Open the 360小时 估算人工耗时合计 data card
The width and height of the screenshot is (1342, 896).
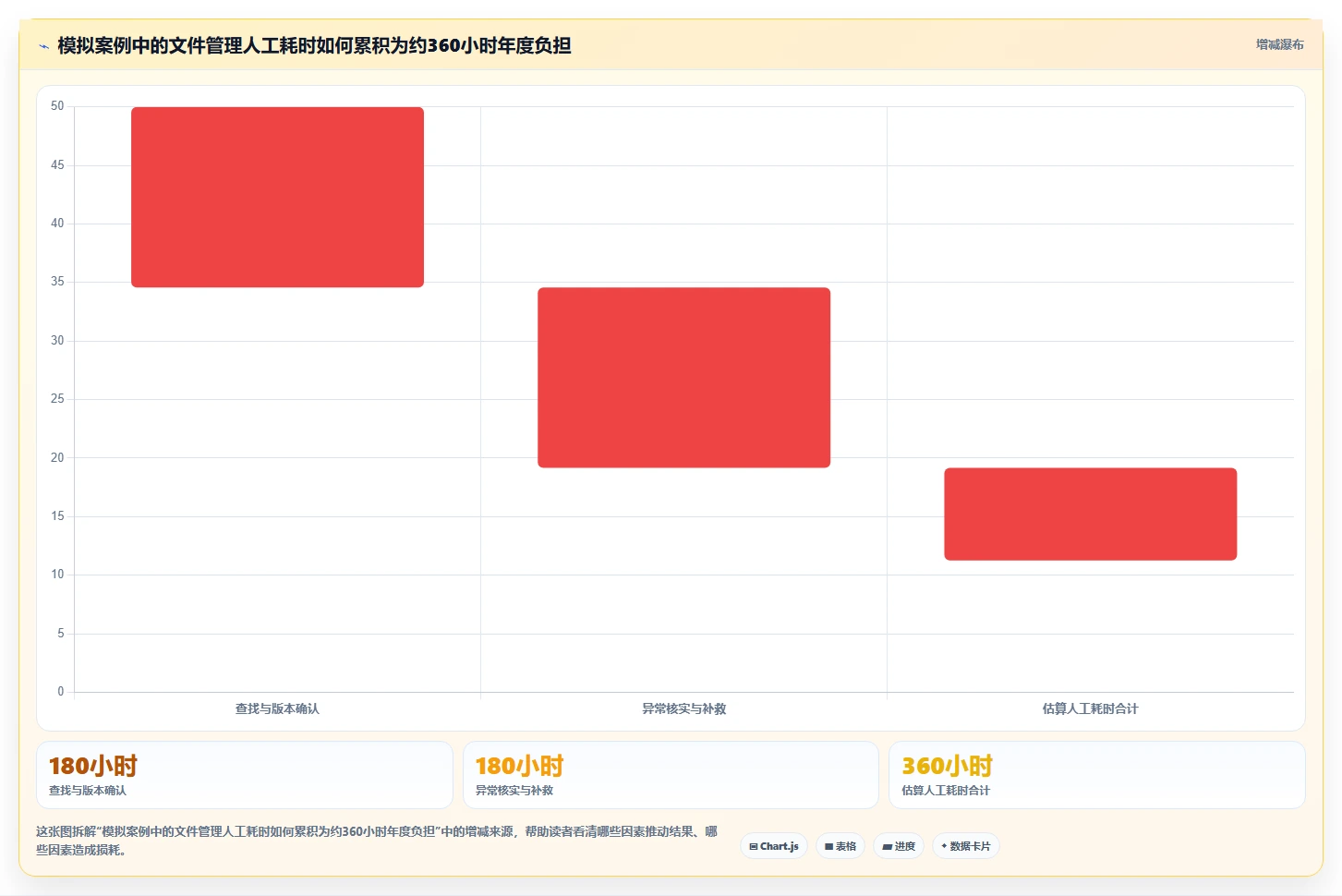click(1096, 775)
